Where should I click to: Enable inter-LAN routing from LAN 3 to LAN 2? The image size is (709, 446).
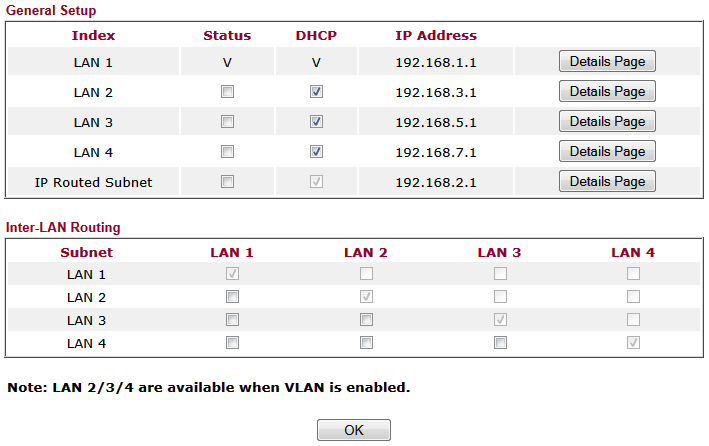pos(366,320)
